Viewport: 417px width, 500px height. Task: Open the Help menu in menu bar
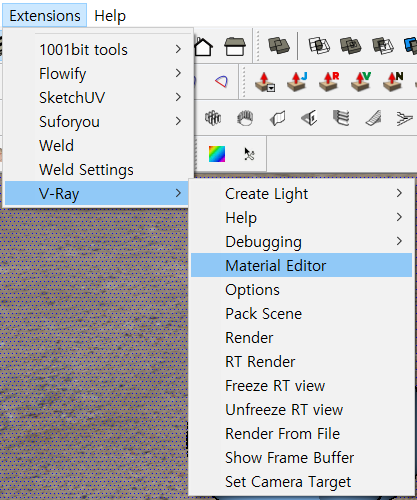[x=110, y=16]
